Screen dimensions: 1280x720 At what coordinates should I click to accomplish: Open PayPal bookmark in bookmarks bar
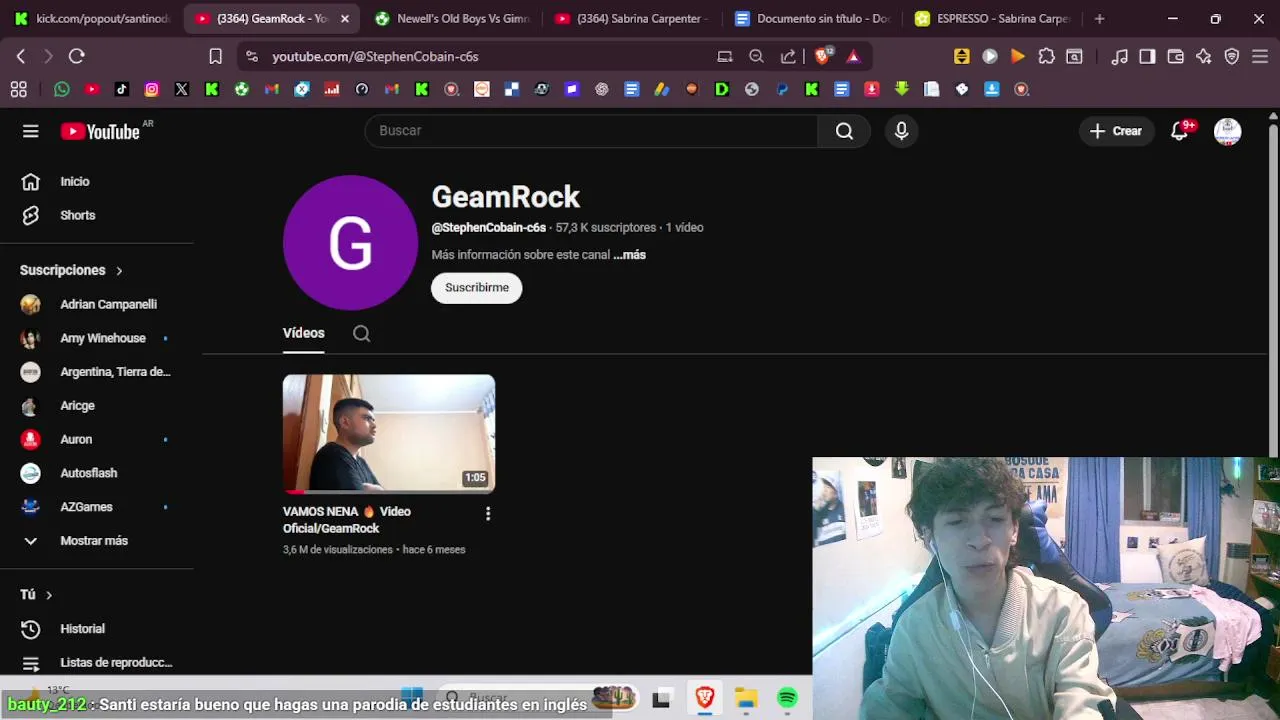point(782,89)
